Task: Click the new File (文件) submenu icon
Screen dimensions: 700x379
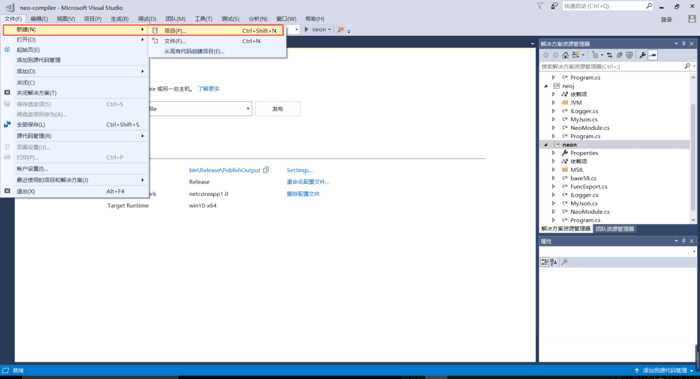Action: point(155,41)
